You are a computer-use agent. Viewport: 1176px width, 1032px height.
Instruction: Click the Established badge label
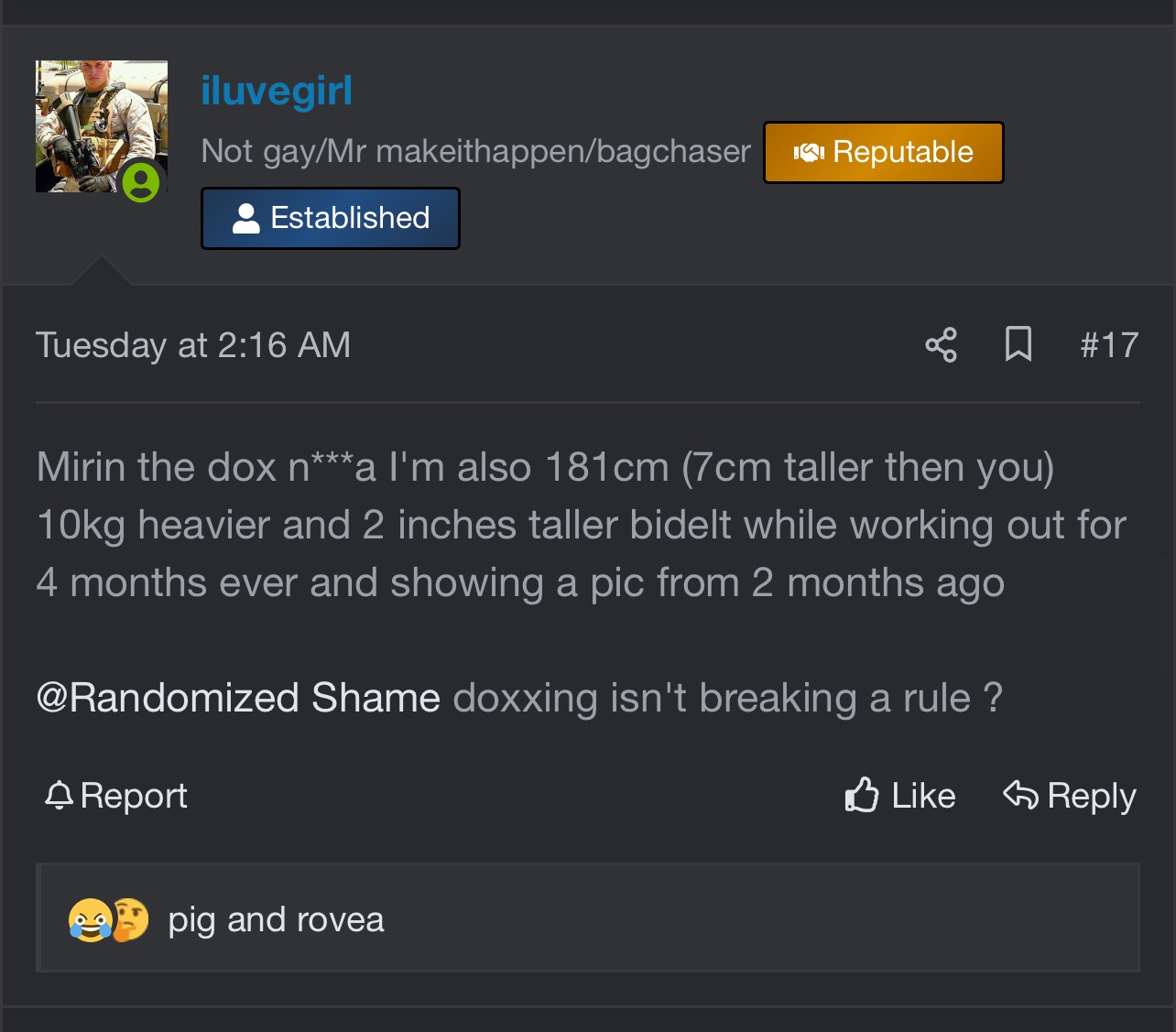[x=350, y=218]
